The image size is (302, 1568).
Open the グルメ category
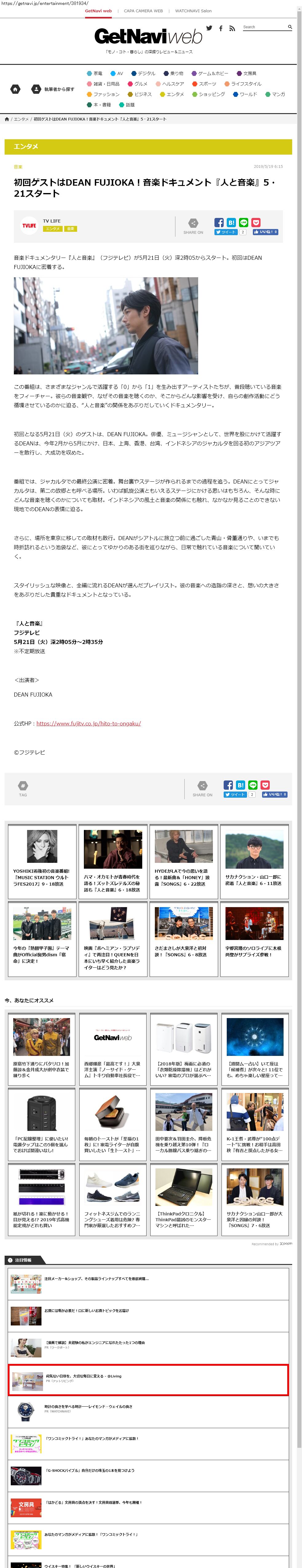[x=138, y=84]
